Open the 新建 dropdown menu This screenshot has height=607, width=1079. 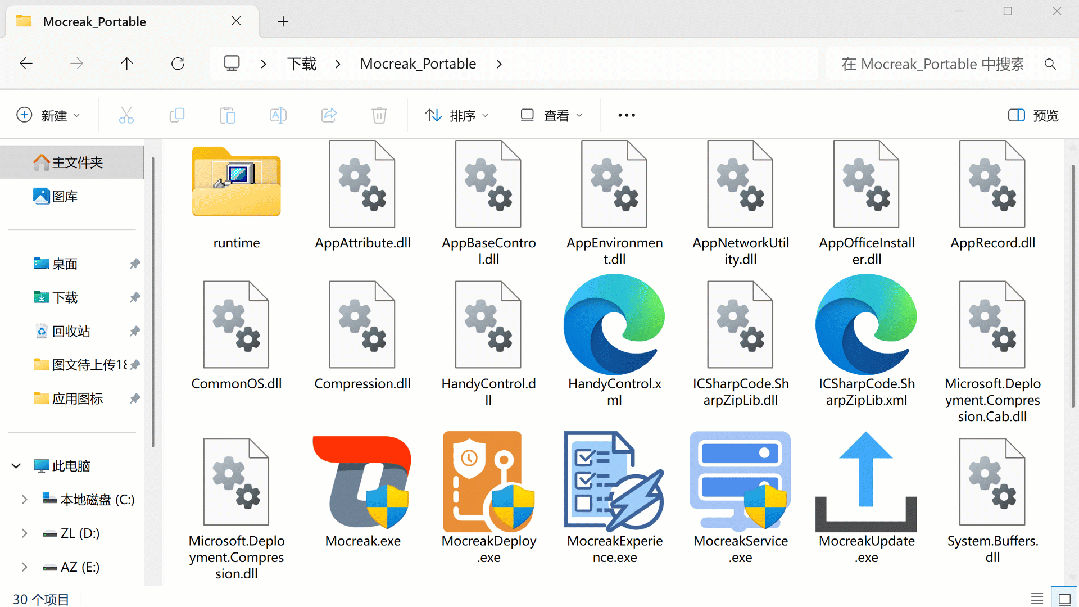(48, 115)
